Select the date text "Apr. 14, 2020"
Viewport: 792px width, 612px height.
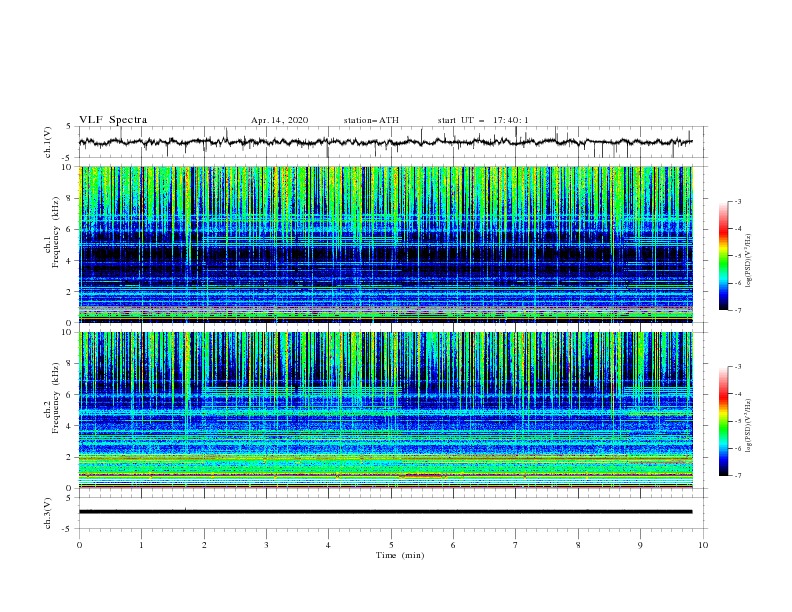(x=279, y=120)
